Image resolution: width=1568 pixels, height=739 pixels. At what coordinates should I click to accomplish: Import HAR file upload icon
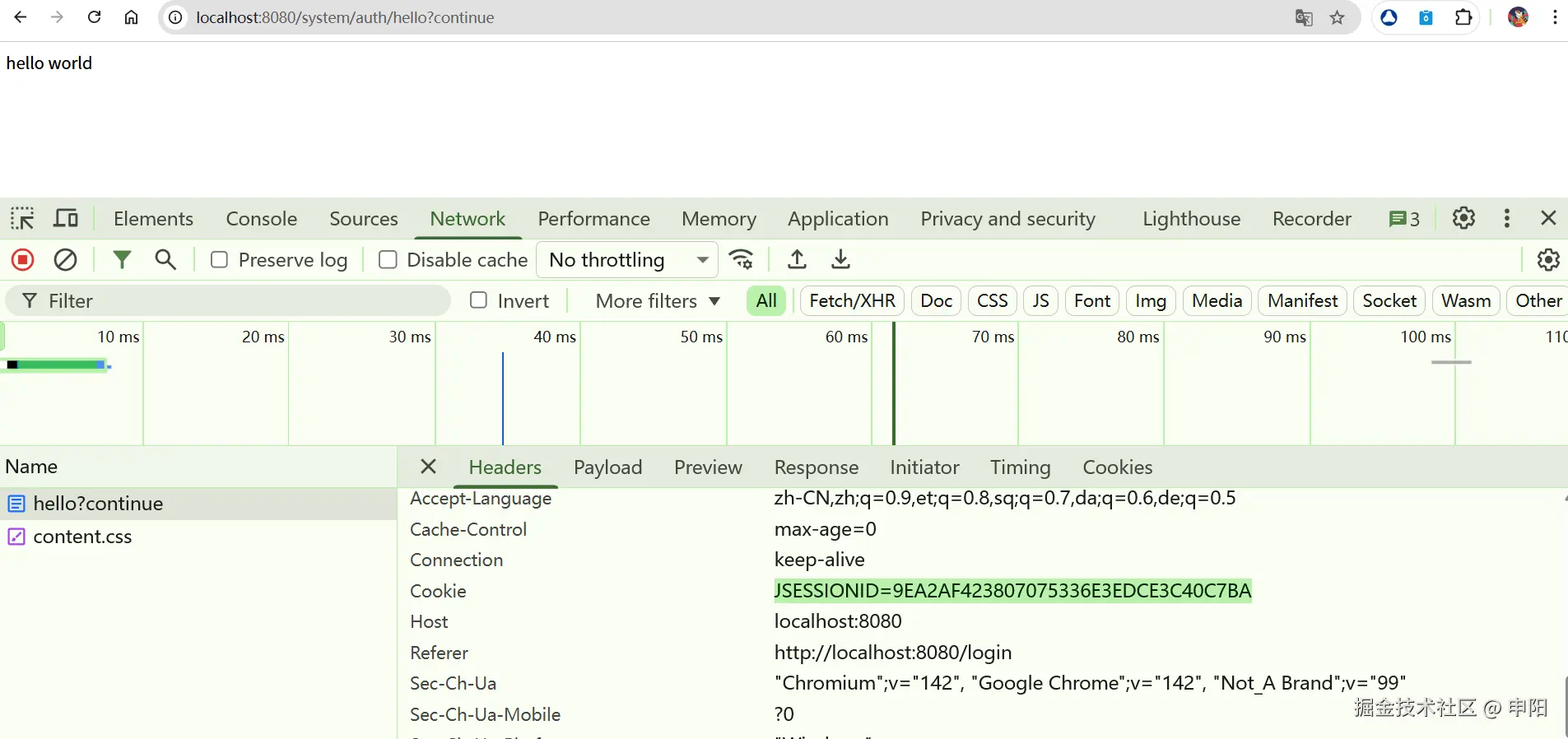point(797,260)
